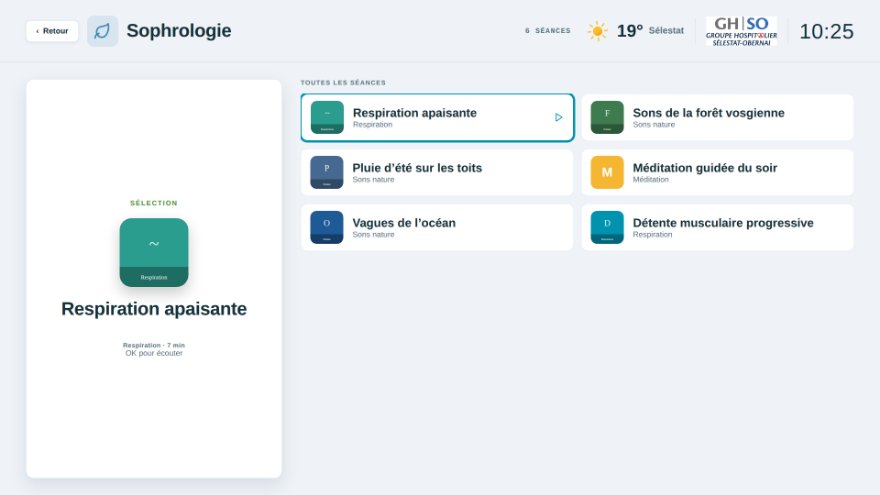Open the GHSO hospital logo
The width and height of the screenshot is (880, 495).
[741, 31]
